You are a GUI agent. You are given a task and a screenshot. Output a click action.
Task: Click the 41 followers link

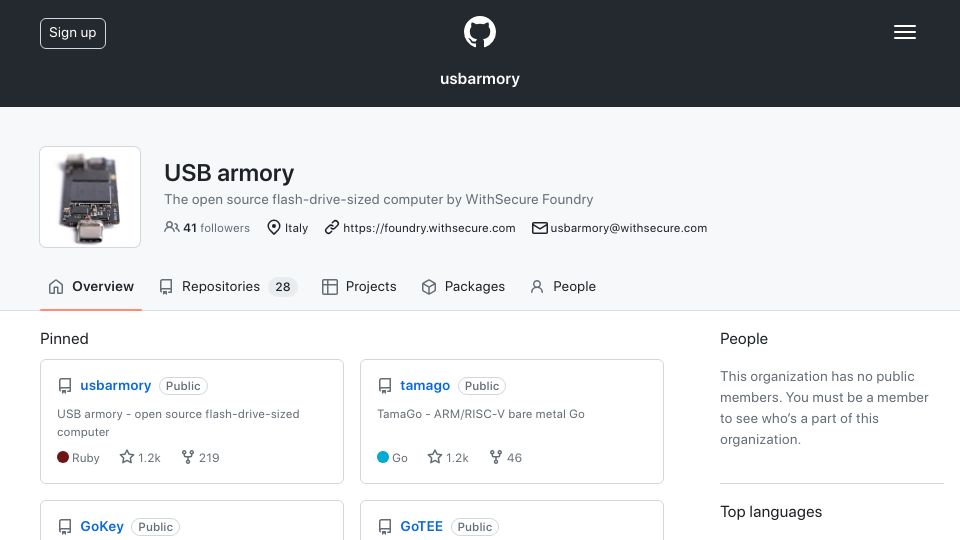207,228
